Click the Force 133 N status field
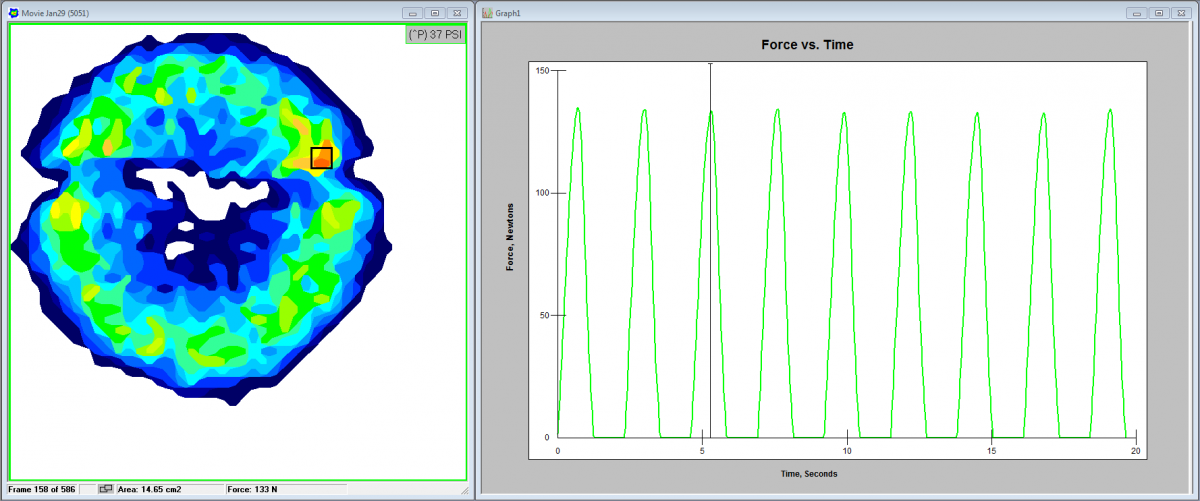1200x501 pixels. (251, 489)
